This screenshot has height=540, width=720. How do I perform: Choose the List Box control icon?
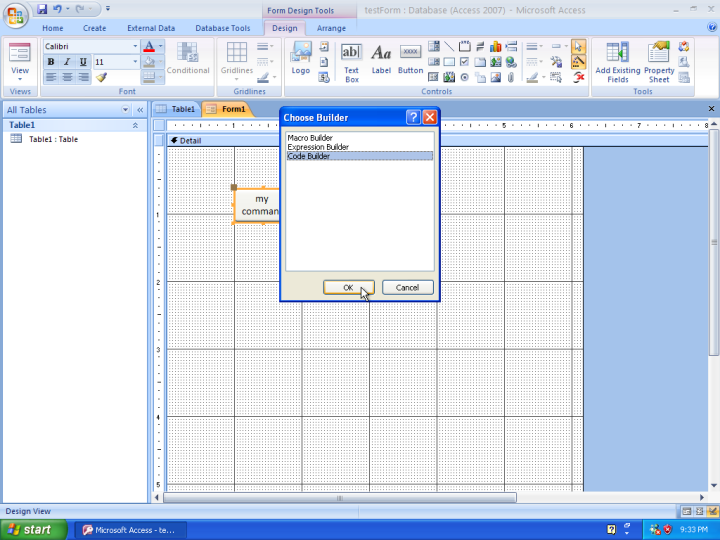tap(434, 62)
